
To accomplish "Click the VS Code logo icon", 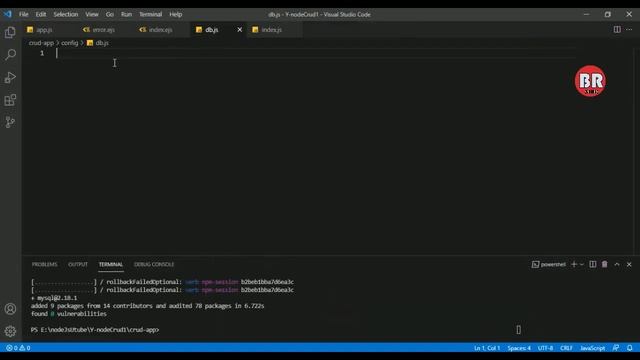I will 8,14.
